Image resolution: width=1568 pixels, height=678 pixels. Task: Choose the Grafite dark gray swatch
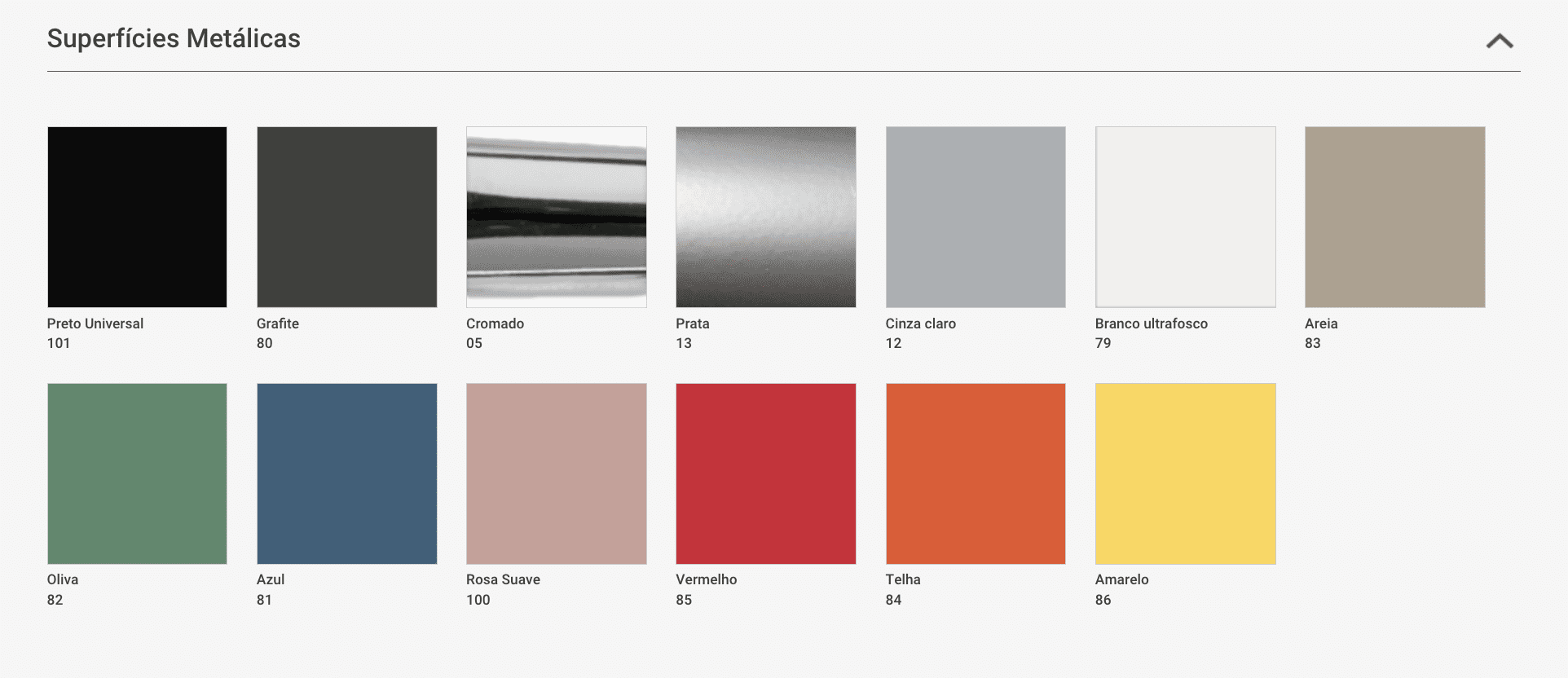tap(346, 217)
